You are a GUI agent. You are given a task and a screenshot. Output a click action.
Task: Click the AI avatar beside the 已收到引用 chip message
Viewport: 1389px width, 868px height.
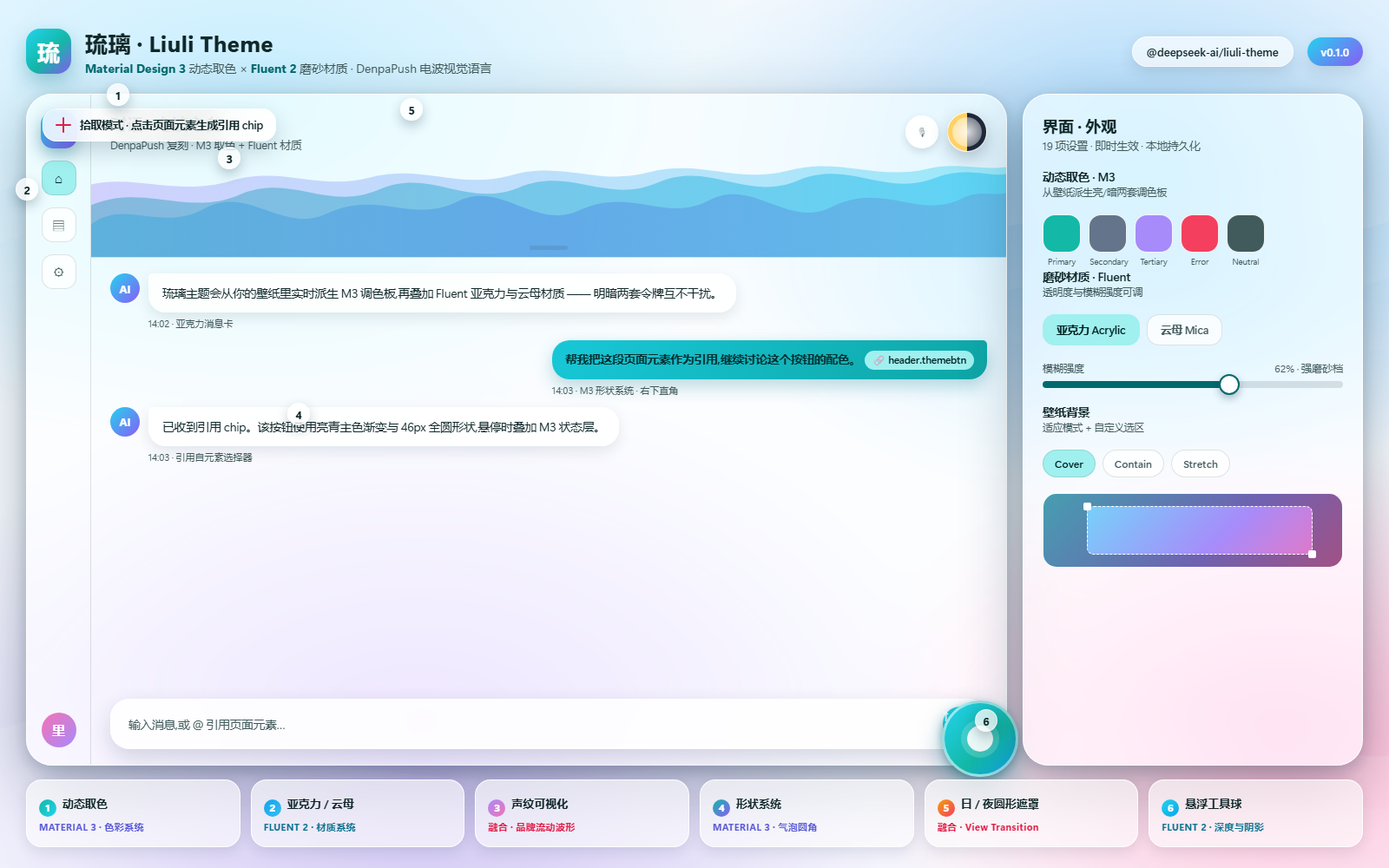coord(125,422)
